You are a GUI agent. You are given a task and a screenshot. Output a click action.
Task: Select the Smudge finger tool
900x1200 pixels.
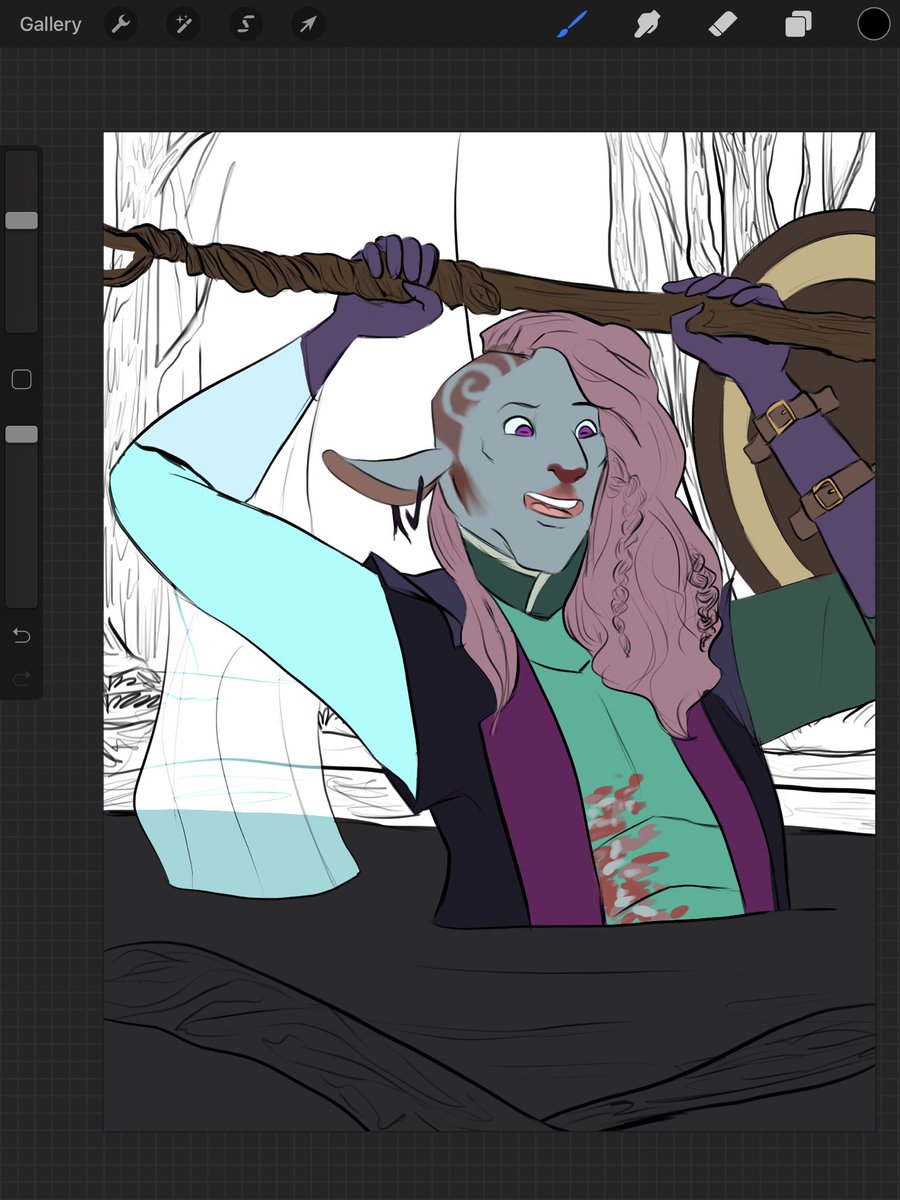click(x=648, y=24)
